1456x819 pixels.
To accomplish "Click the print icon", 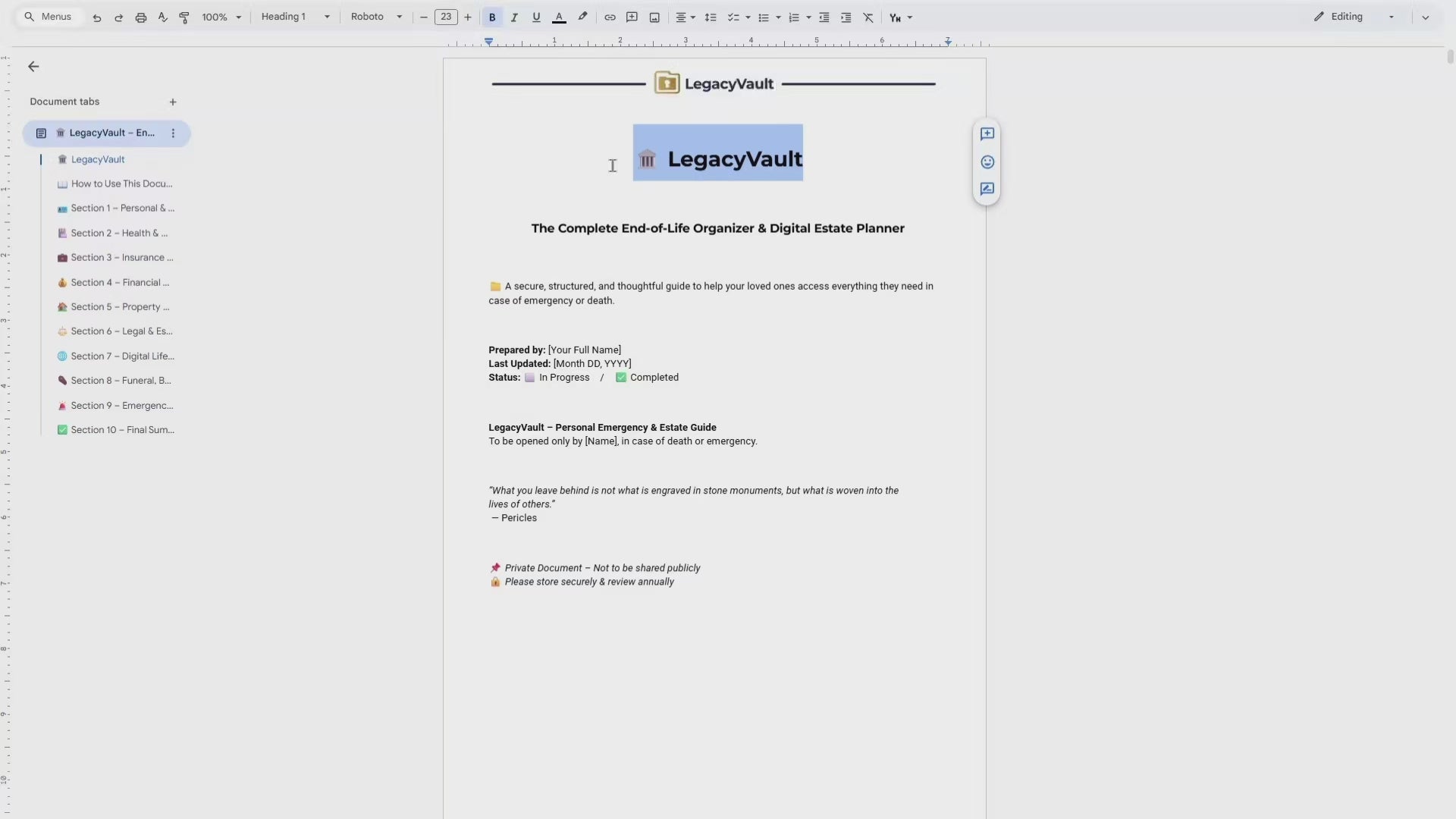I will tap(140, 17).
